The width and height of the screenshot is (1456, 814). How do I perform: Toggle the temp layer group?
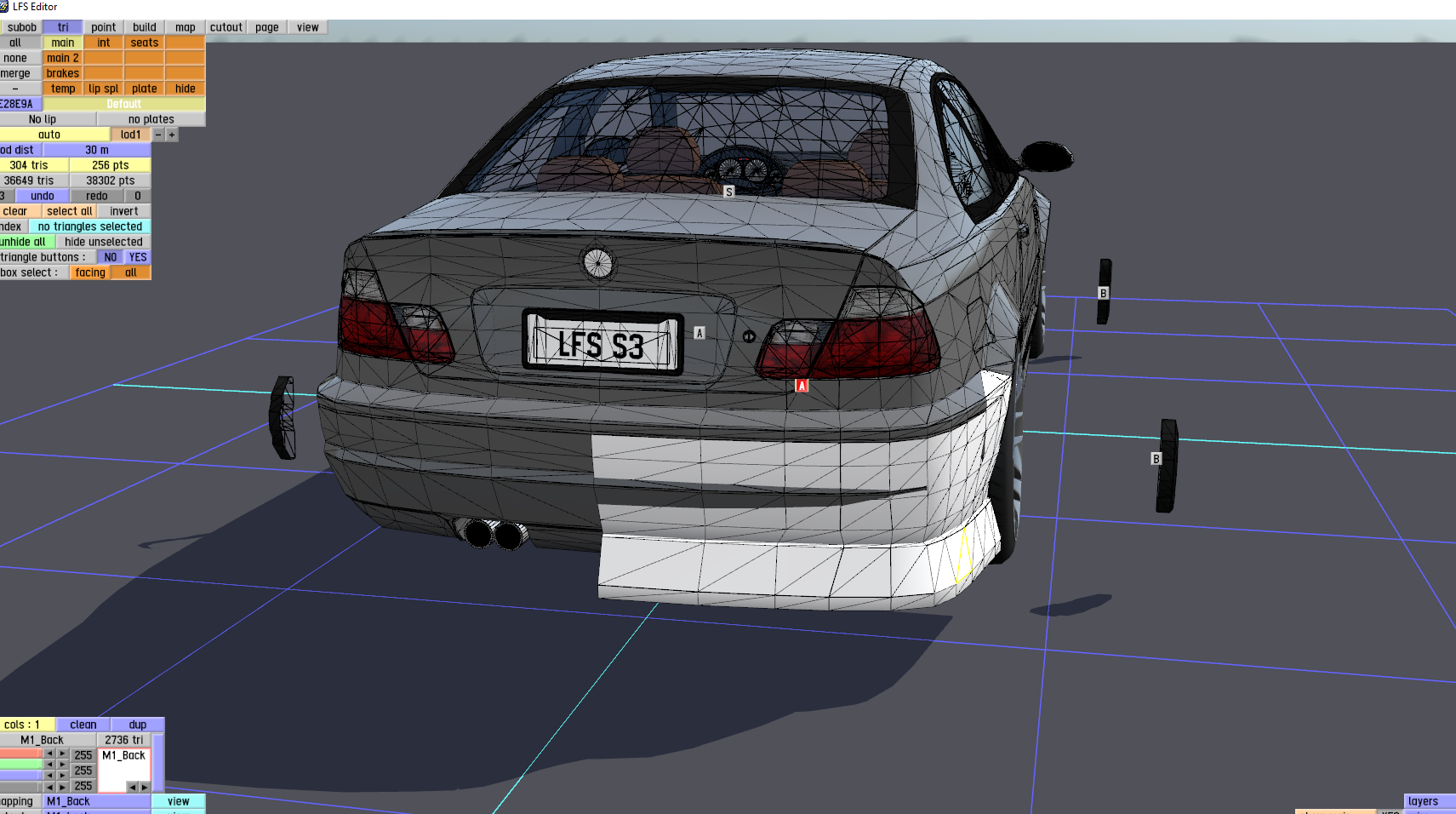tap(63, 89)
